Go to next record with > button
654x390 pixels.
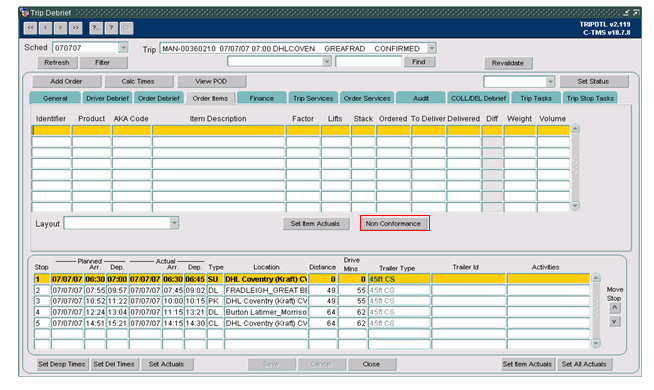pos(60,28)
